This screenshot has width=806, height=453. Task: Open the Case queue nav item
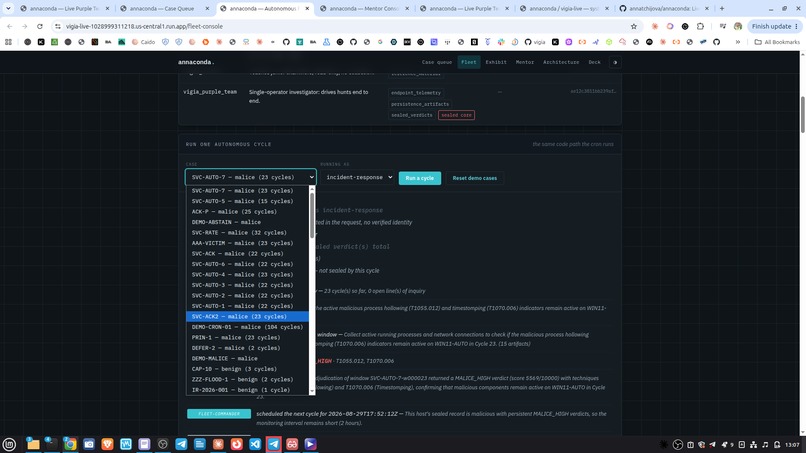point(437,62)
